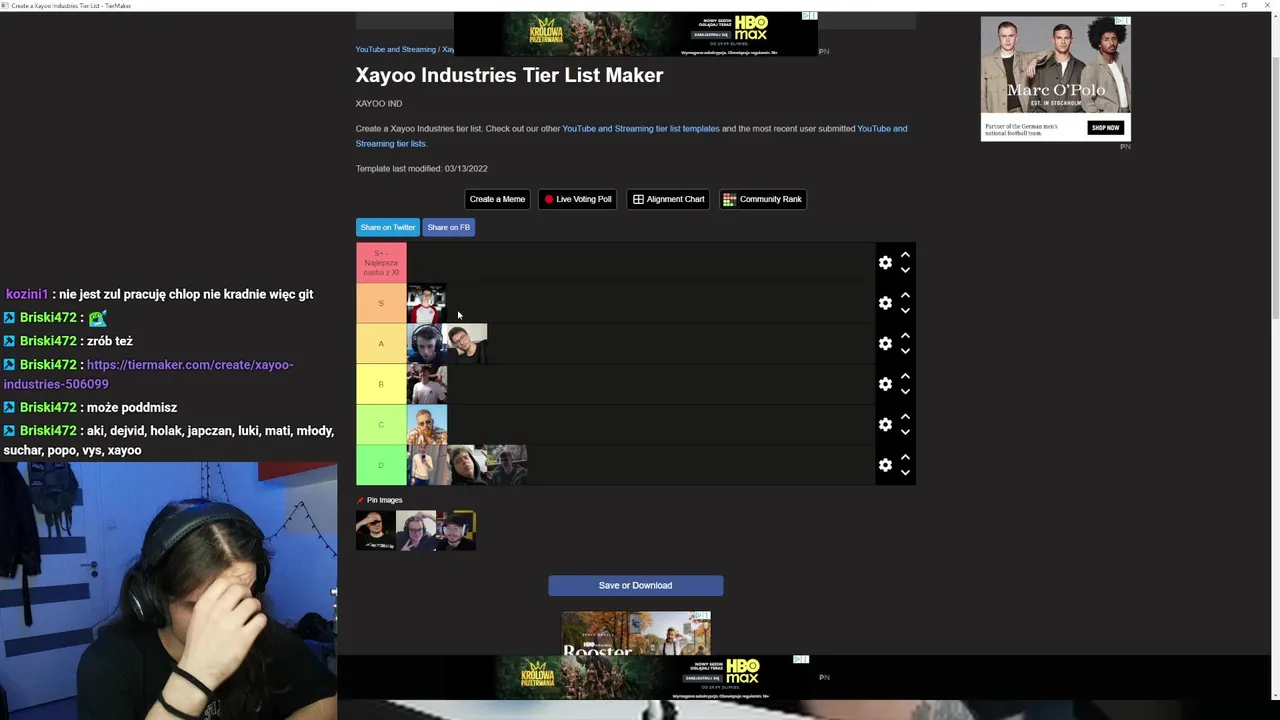Viewport: 1280px width, 720px height.
Task: Open settings gear for the C tier row
Action: (x=885, y=424)
